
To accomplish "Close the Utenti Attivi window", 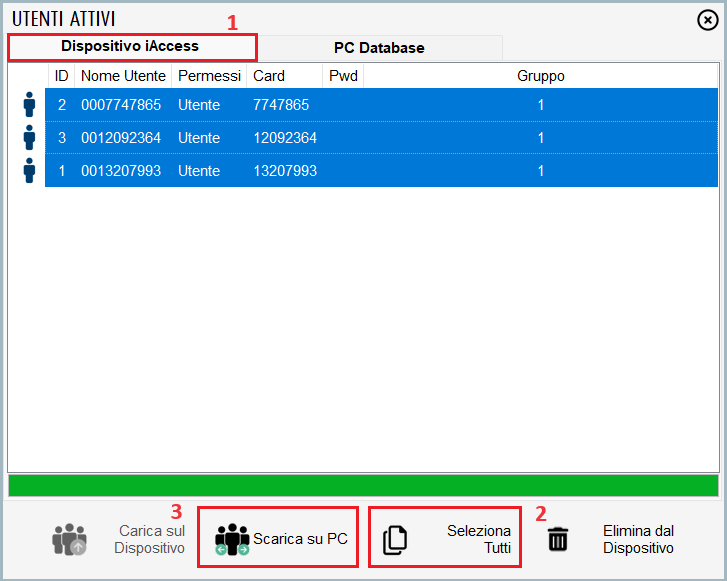I will [708, 20].
